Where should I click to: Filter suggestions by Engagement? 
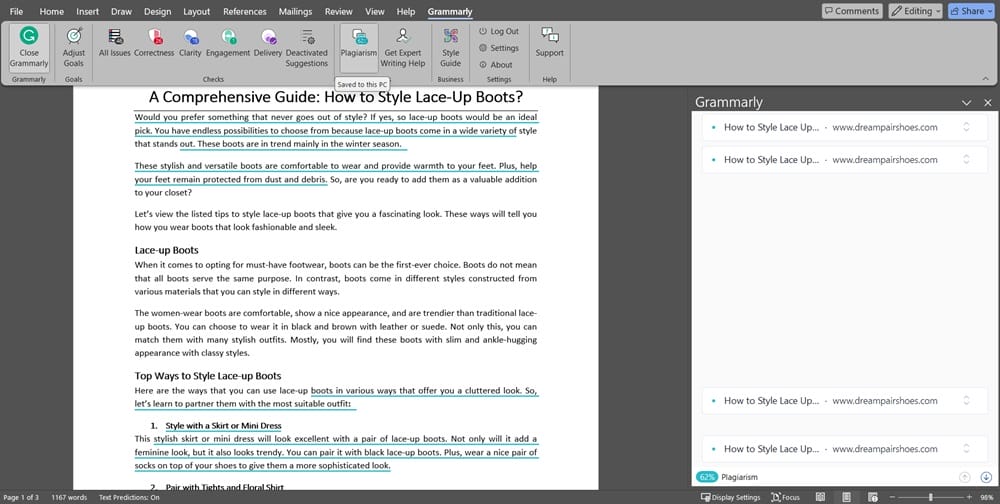point(228,43)
